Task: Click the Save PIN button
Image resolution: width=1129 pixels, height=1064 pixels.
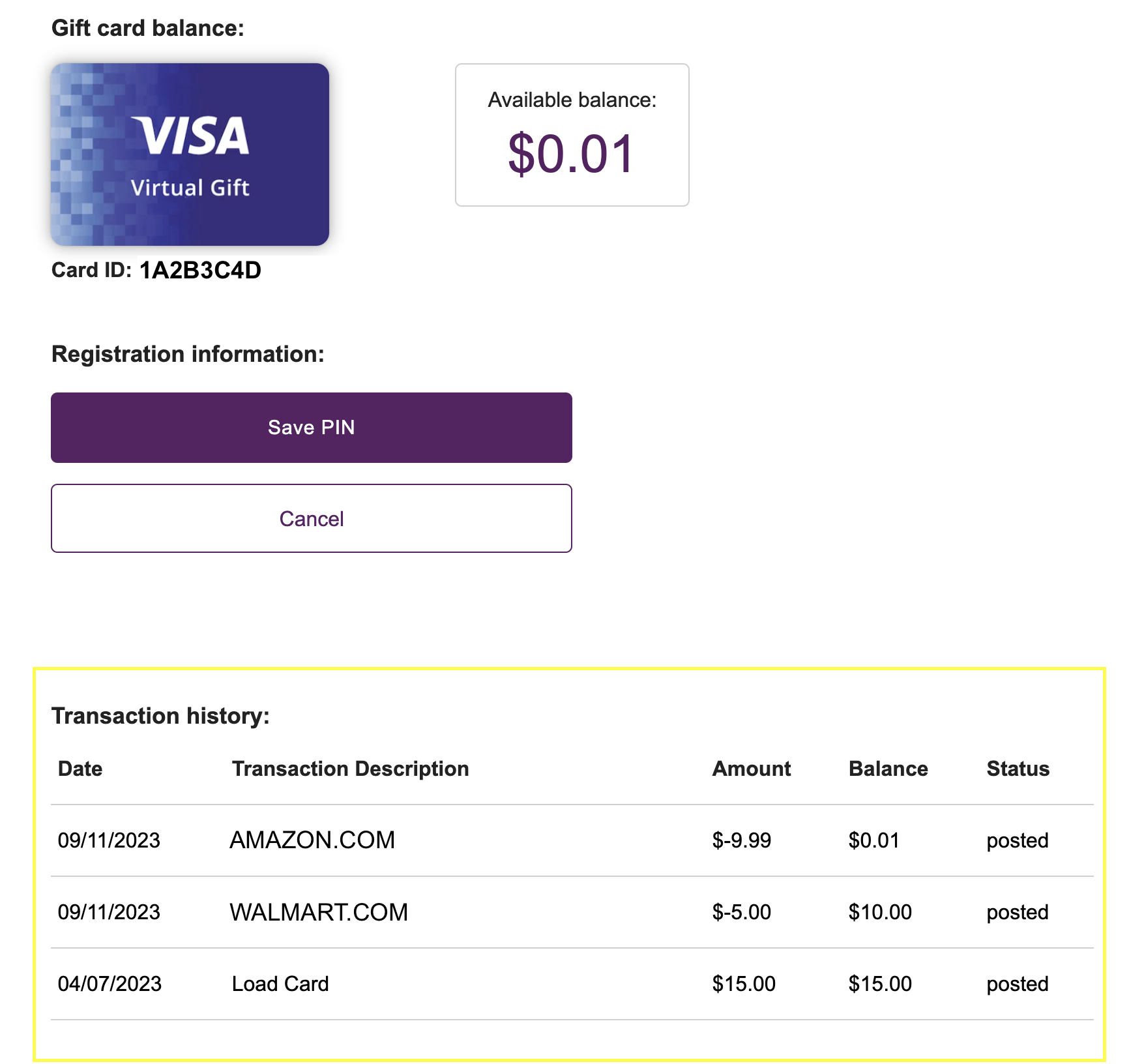Action: pos(312,427)
